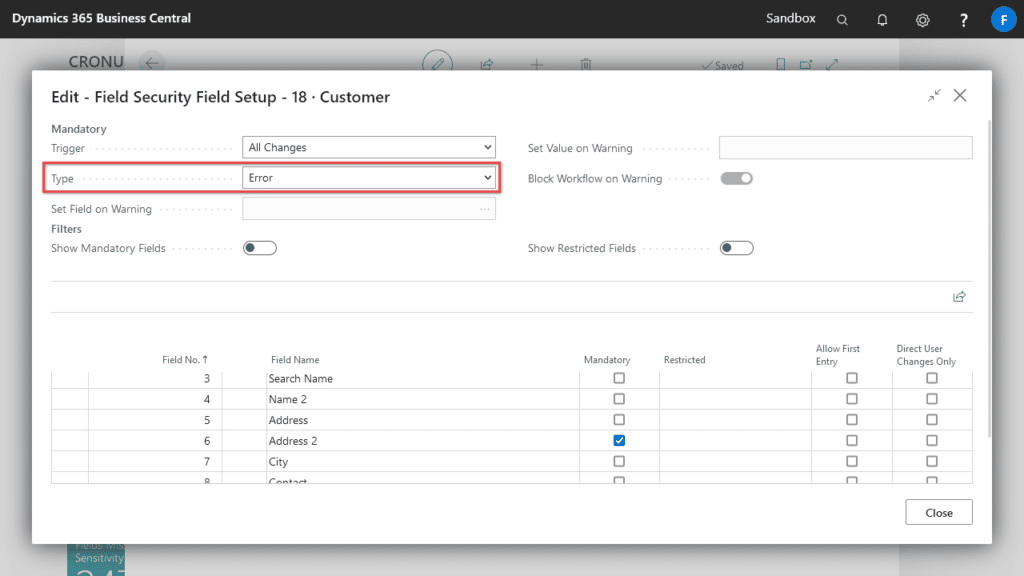This screenshot has height=576, width=1024.
Task: Open the Business Central settings gear icon
Action: click(x=922, y=19)
